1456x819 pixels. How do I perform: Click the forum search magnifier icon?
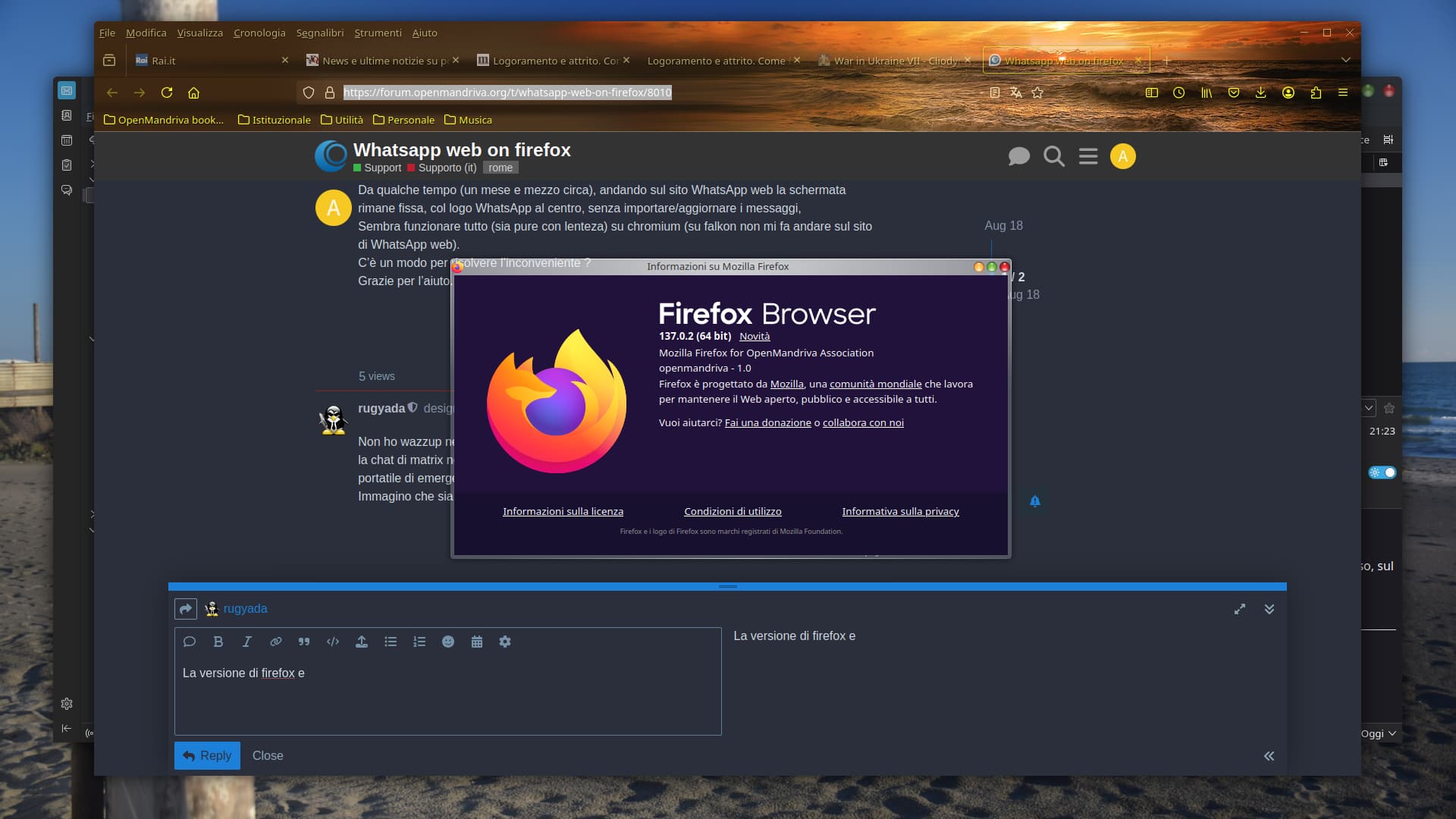1053,156
